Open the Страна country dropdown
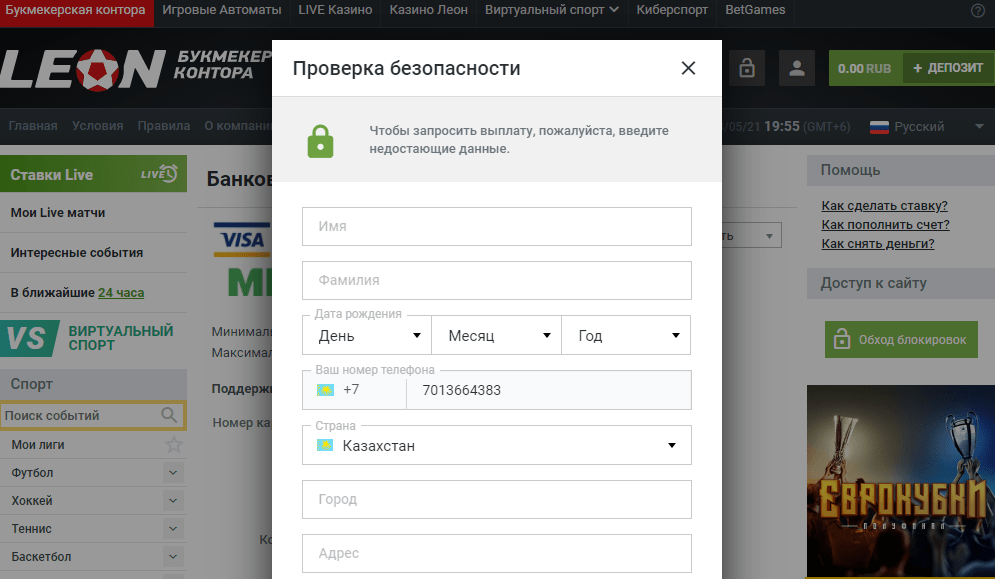This screenshot has height=579, width=995. click(496, 445)
